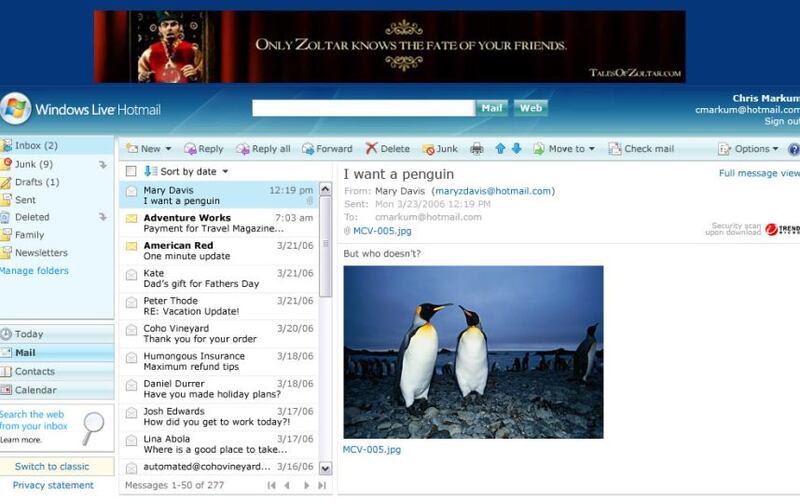Go to previous message with up arrow
Screen dimensions: 800x503
500,148
